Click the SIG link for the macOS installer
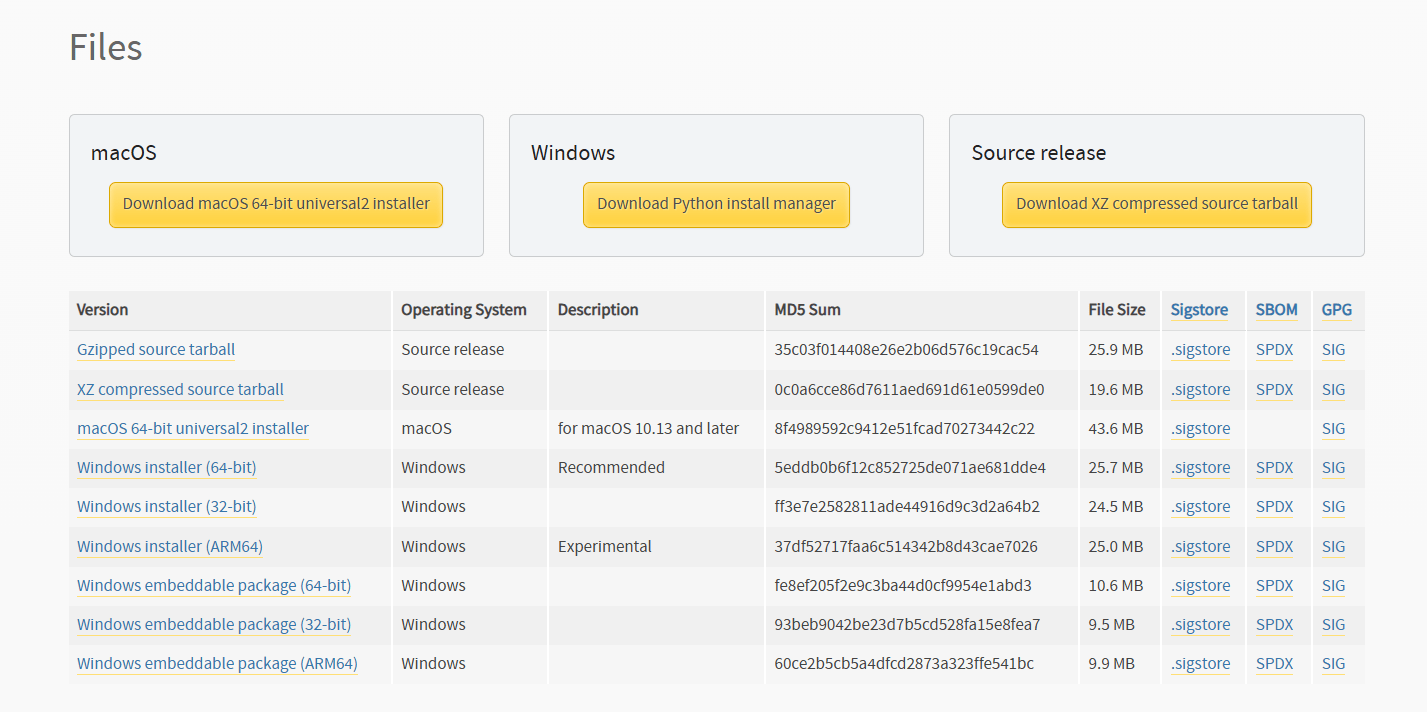Screen dimensions: 1427x712 (1333, 428)
